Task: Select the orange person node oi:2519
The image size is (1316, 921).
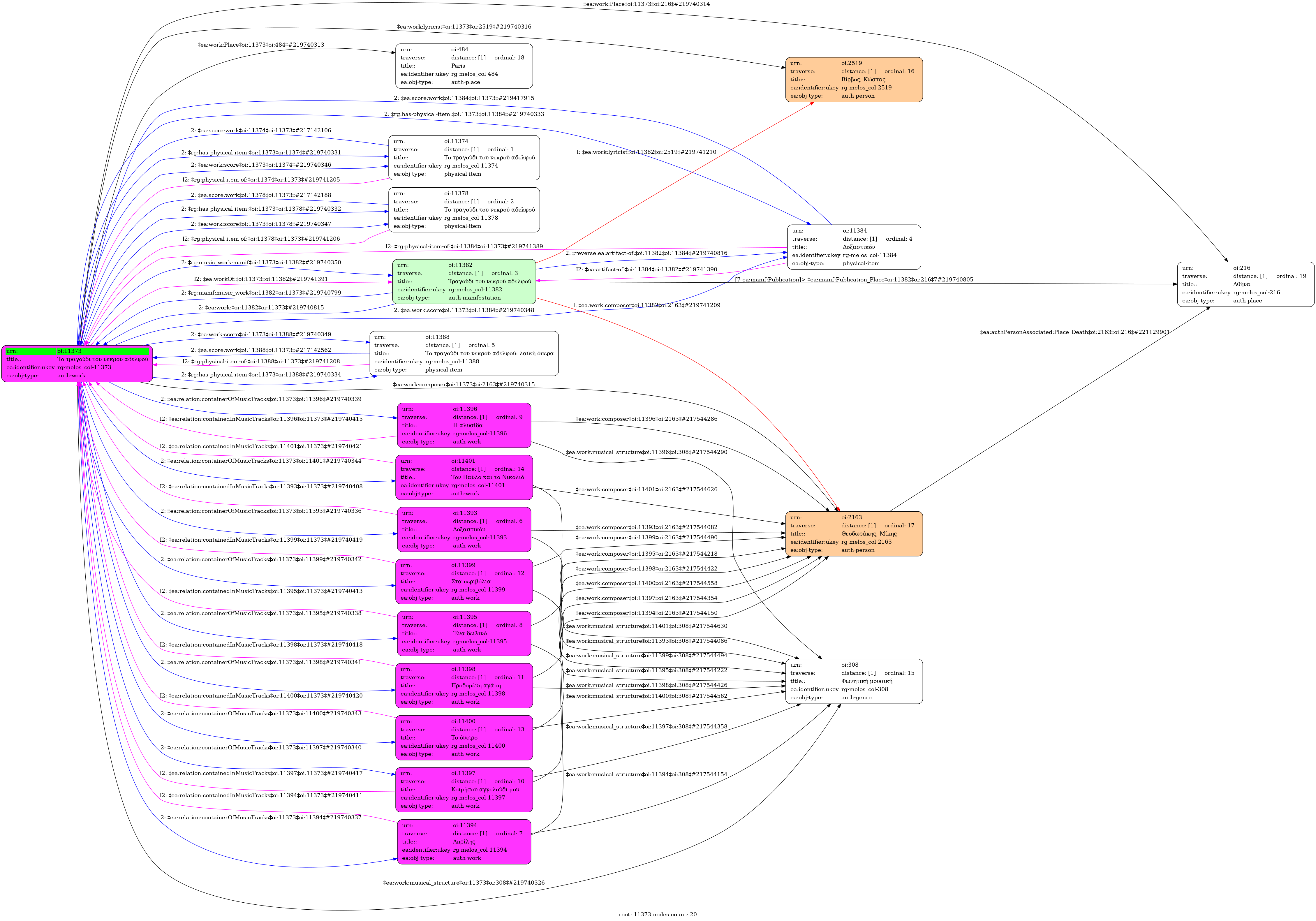Action: [x=853, y=80]
